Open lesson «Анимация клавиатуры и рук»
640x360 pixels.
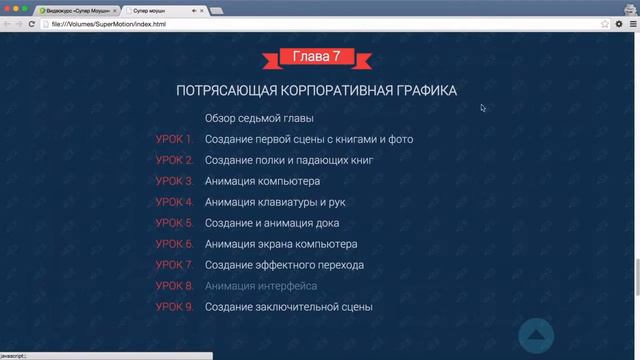point(275,202)
